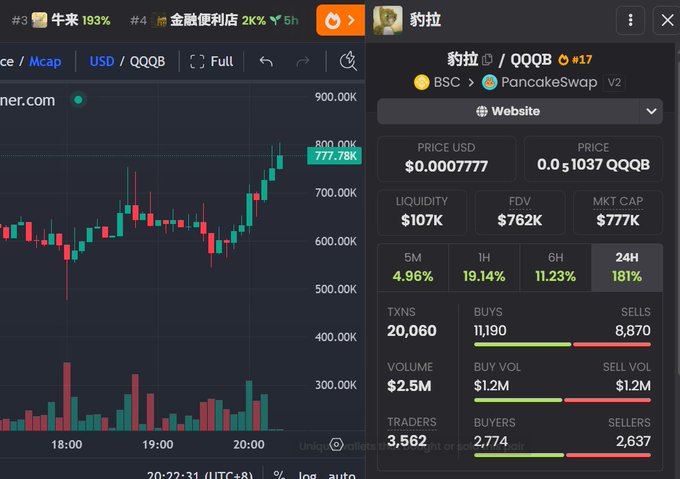Click the 牛来 token icon
The image size is (680, 479).
tap(39, 20)
